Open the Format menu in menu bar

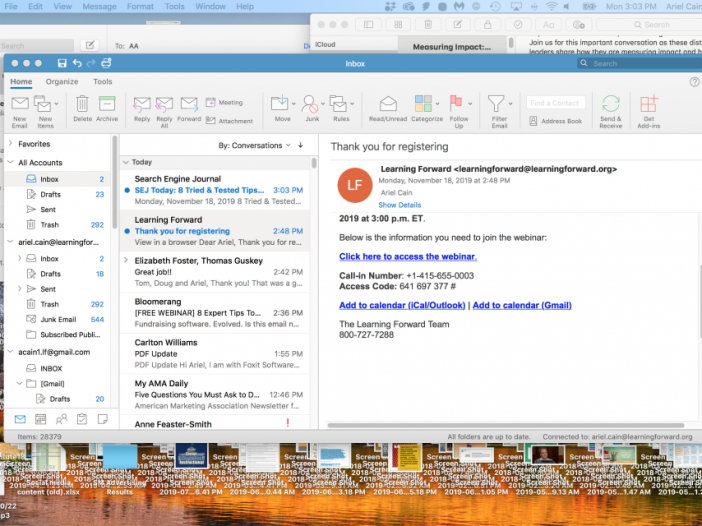click(x=140, y=6)
